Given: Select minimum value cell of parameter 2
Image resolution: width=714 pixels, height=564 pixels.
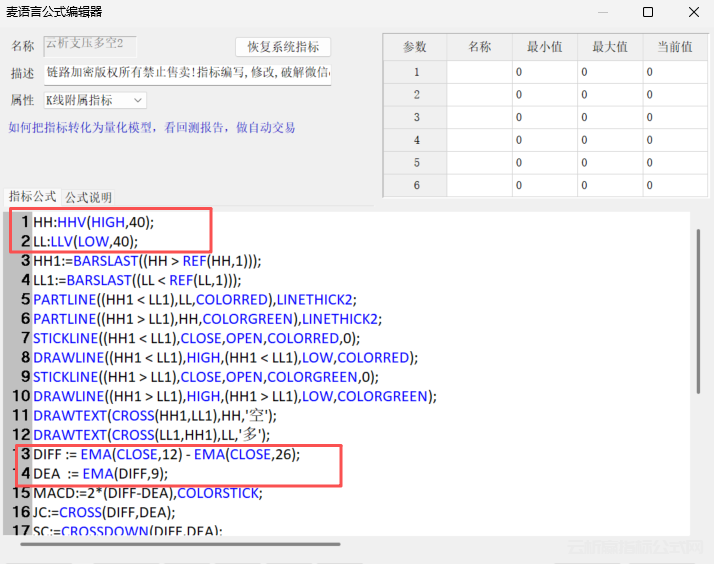Looking at the screenshot, I should click(545, 94).
